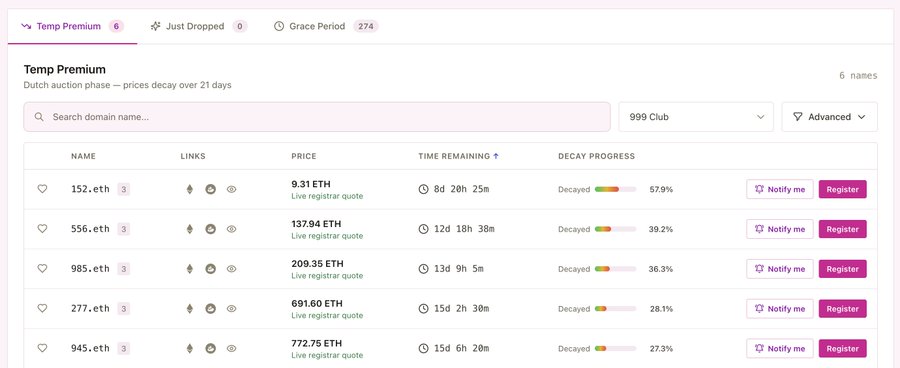Click the 9.31 ETH price
This screenshot has width=900, height=368.
tap(311, 184)
